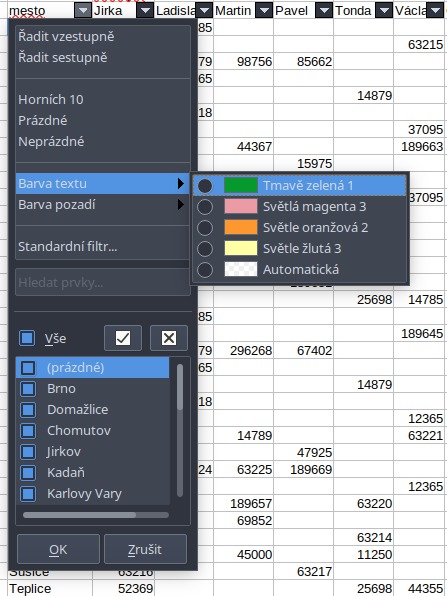Screen dimensions: 447x596
Task: Check the Karlovy Vary checkbox
Action: 28,494
